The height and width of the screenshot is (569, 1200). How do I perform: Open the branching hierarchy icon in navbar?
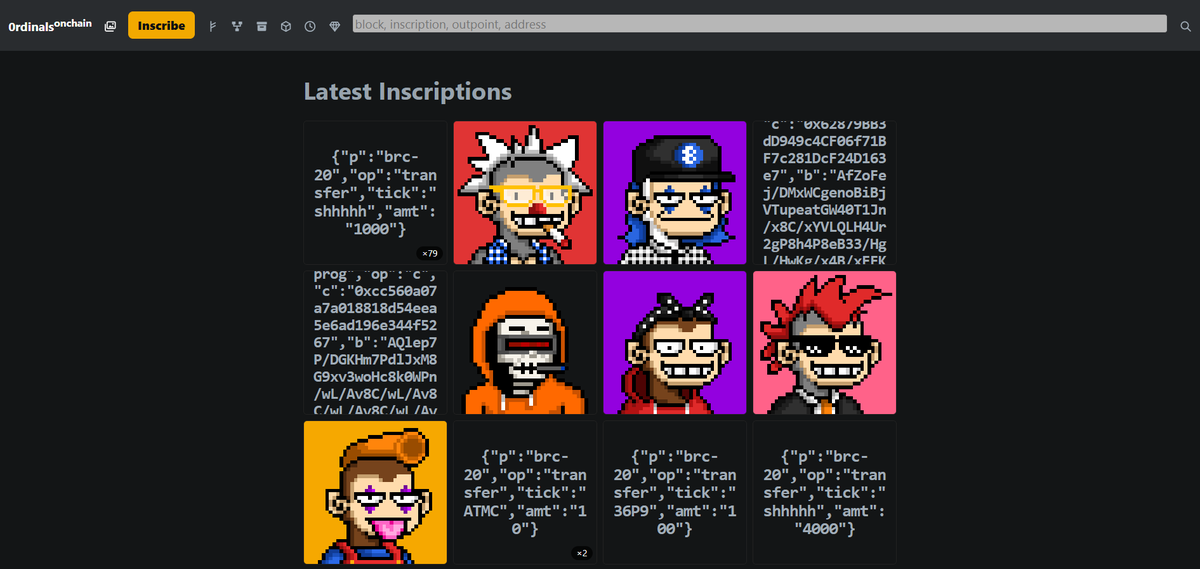click(x=237, y=25)
